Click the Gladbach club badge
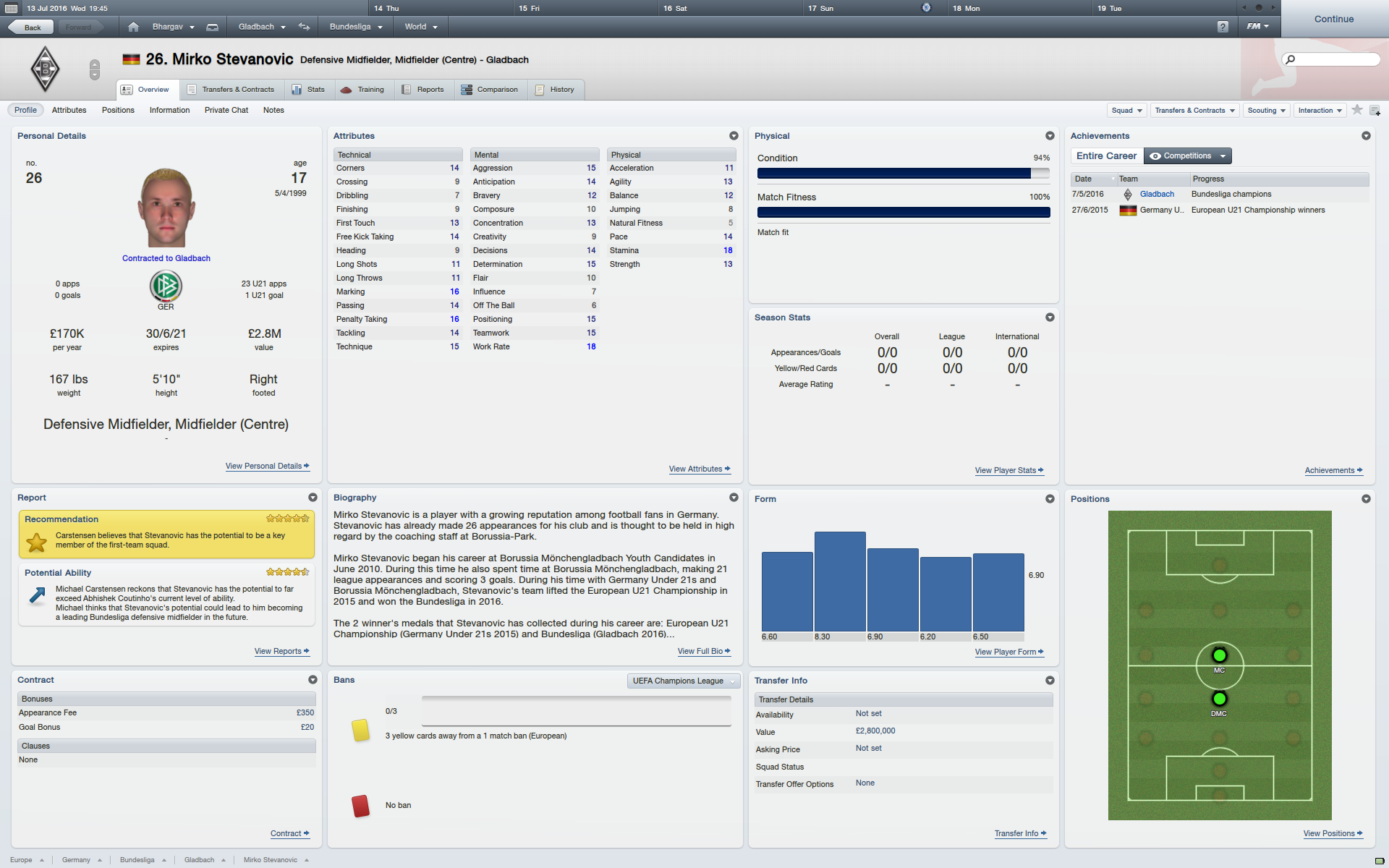The width and height of the screenshot is (1389, 868). pos(45,69)
